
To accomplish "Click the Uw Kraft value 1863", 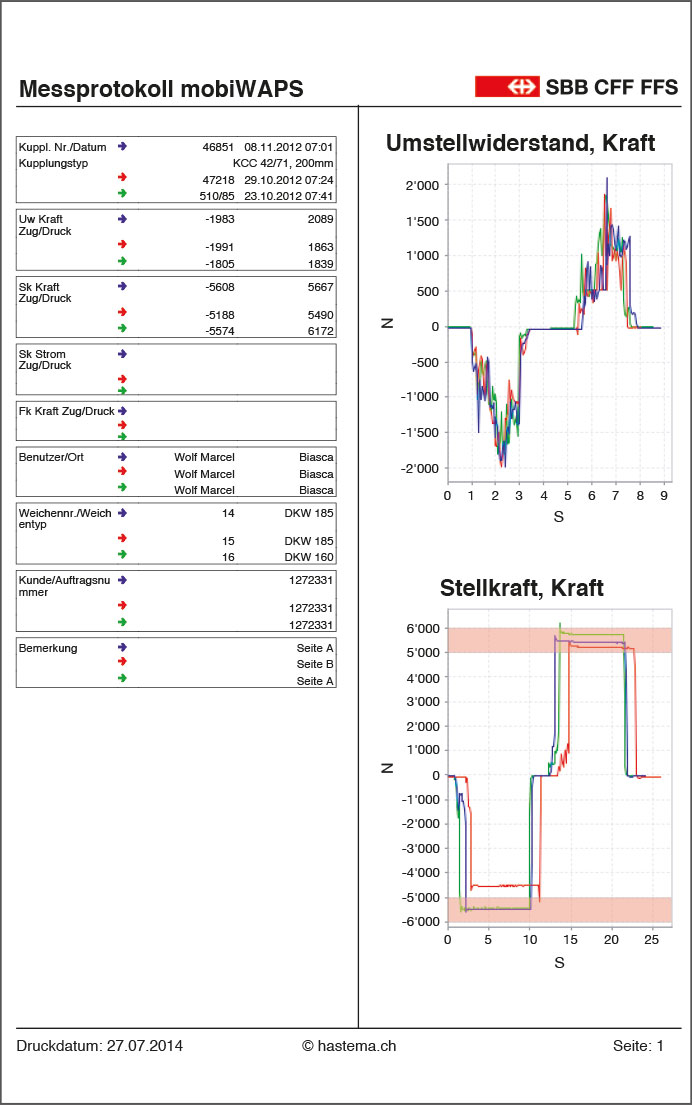I will pos(320,247).
